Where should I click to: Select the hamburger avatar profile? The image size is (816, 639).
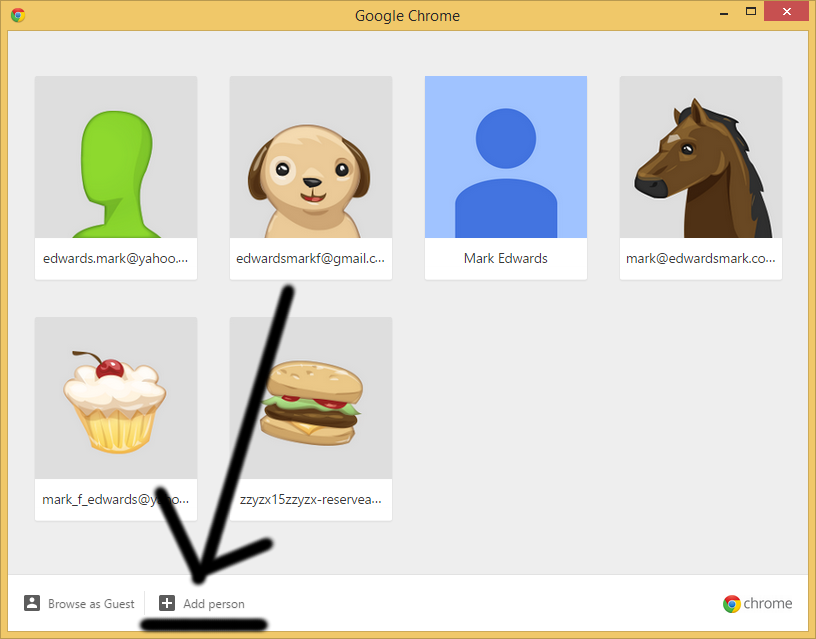point(311,398)
